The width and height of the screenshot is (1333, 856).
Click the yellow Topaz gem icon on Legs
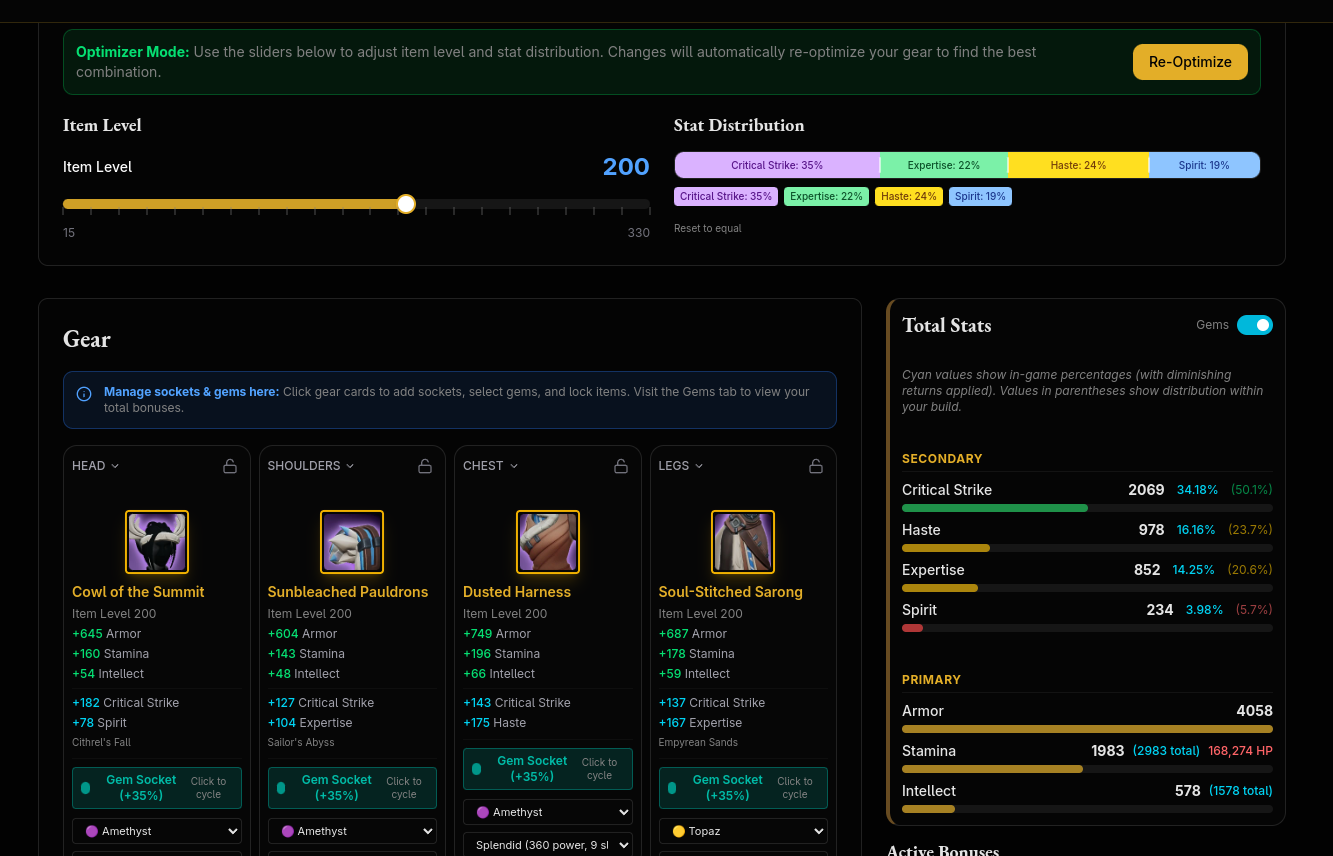coord(677,831)
